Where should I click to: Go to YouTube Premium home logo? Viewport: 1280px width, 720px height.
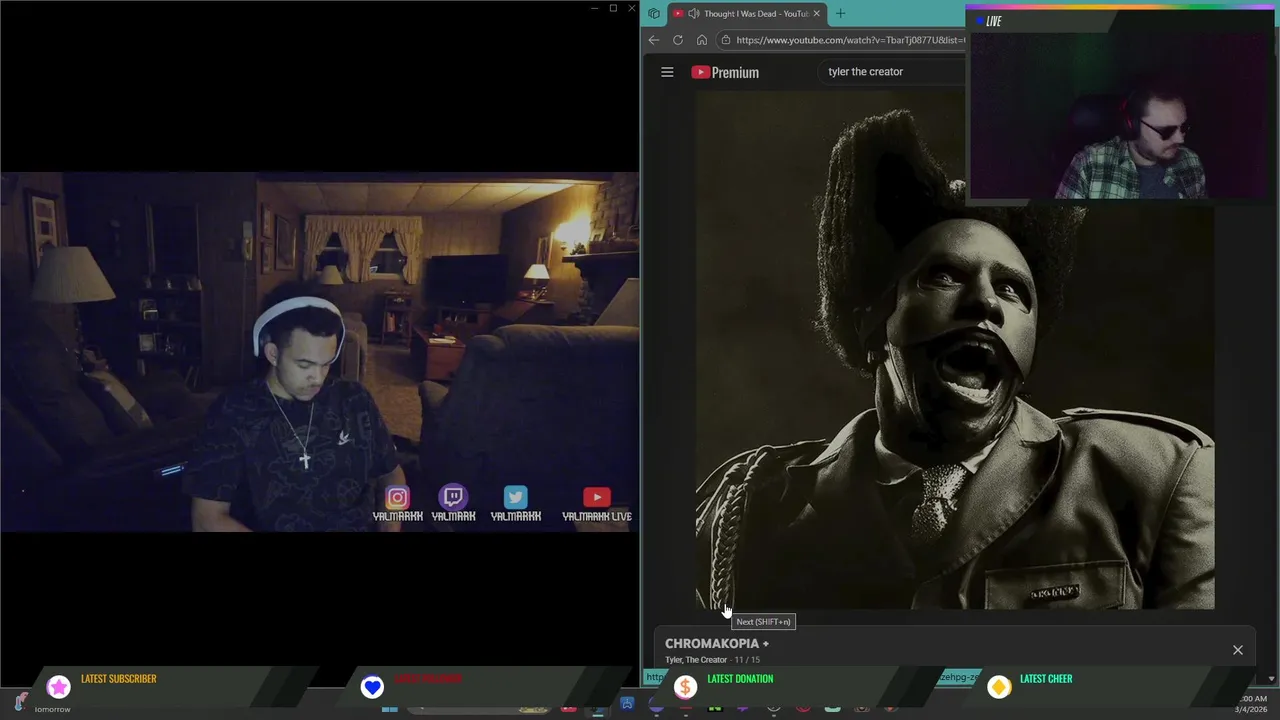click(x=725, y=72)
